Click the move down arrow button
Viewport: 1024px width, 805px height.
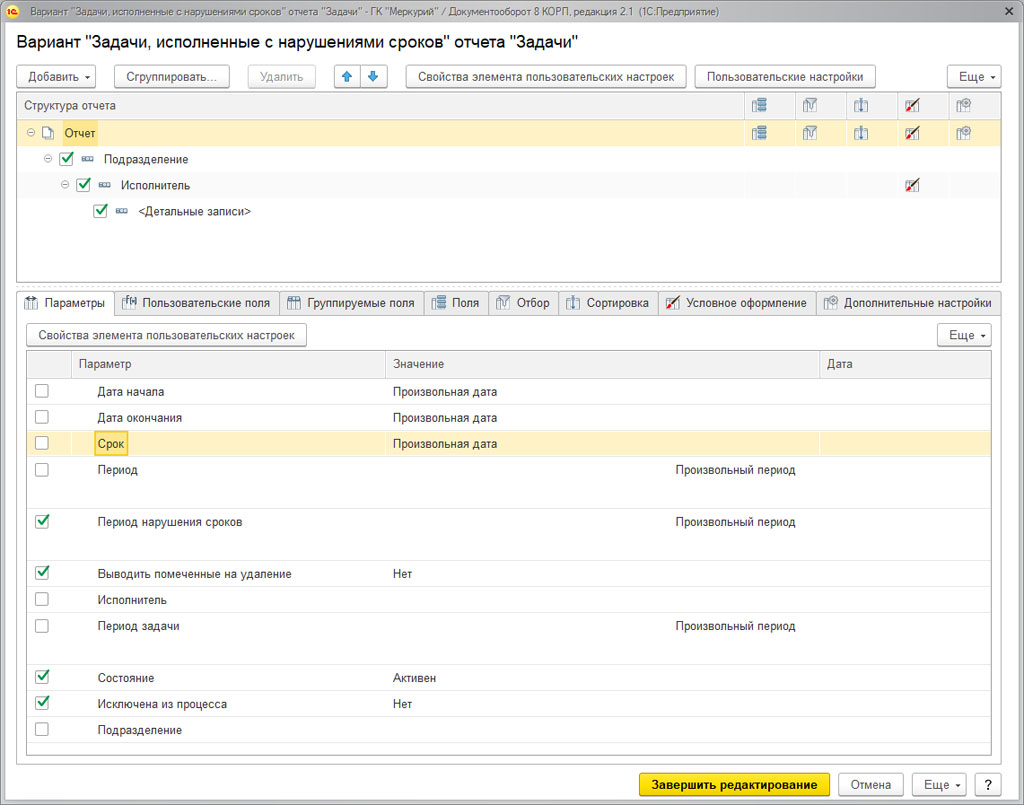373,77
